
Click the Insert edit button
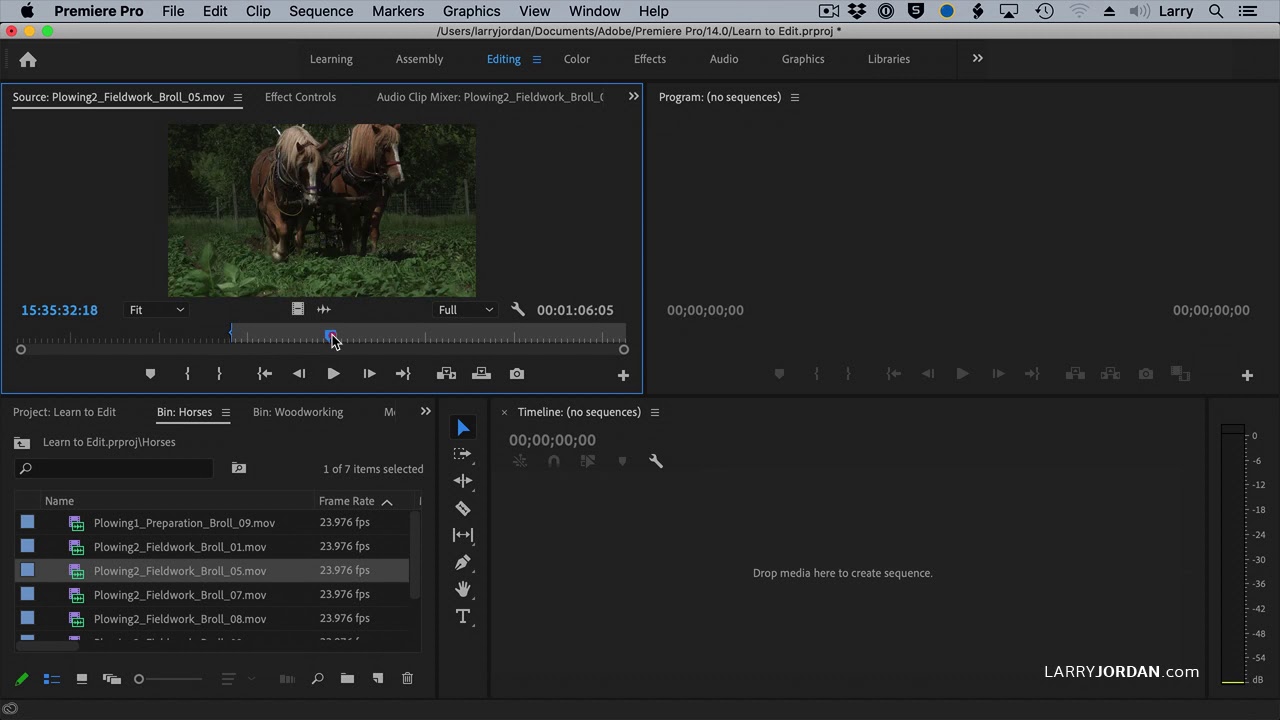447,374
